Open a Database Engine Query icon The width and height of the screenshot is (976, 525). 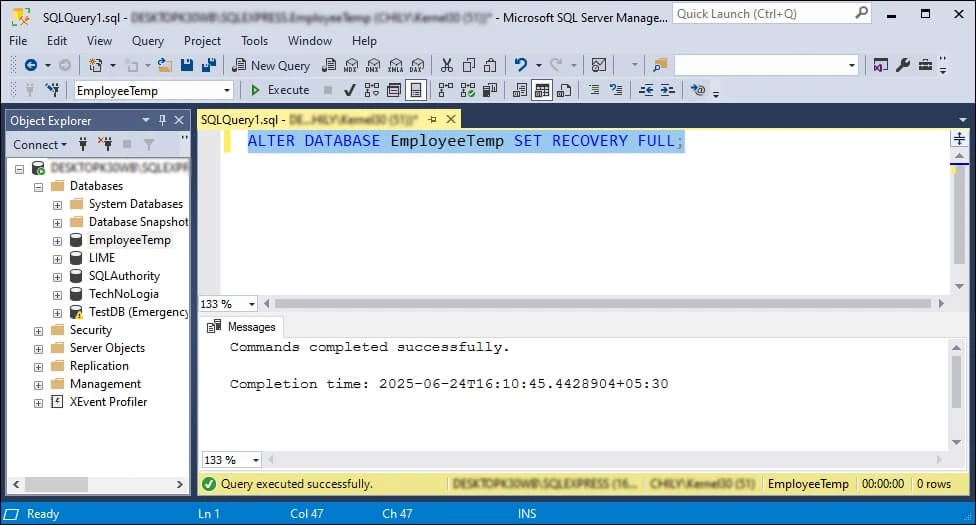tap(329, 65)
